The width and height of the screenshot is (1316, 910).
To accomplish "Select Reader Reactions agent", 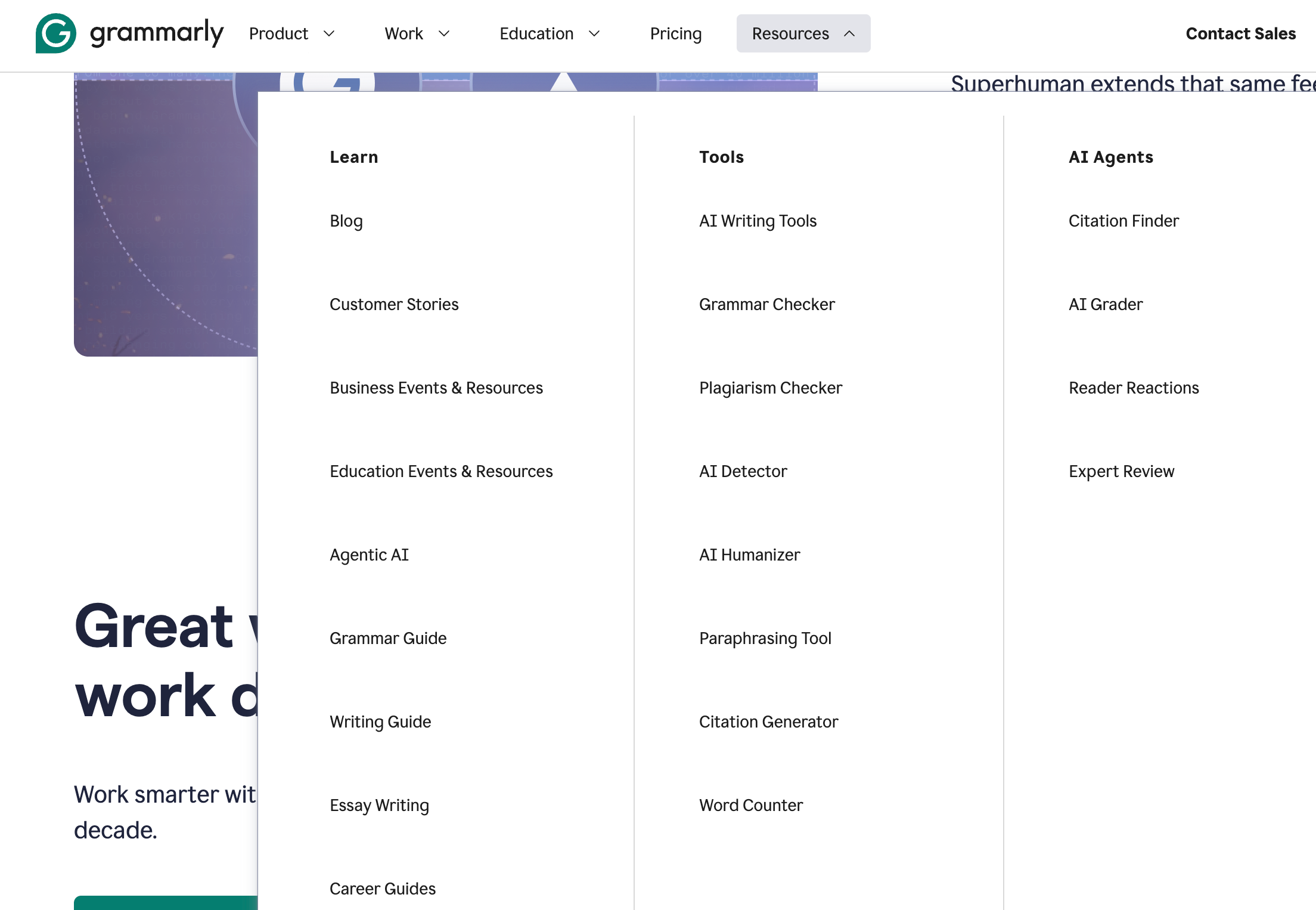I will pyautogui.click(x=1134, y=388).
